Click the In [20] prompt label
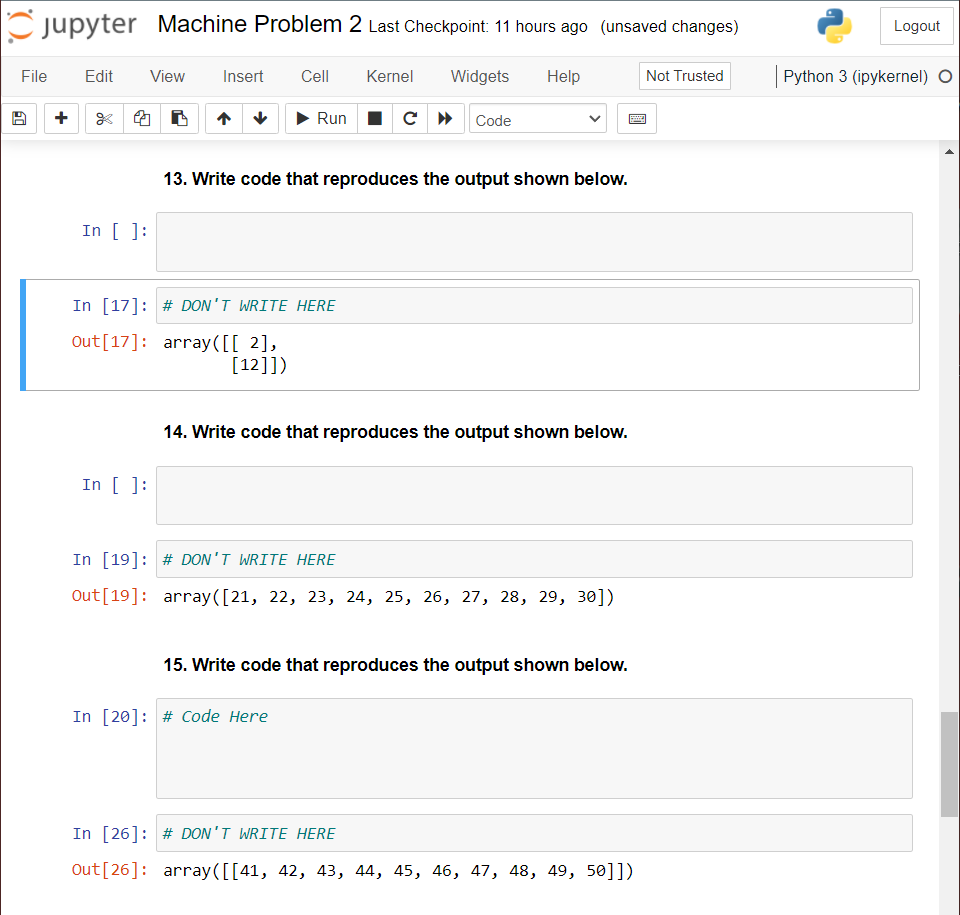 [110, 717]
